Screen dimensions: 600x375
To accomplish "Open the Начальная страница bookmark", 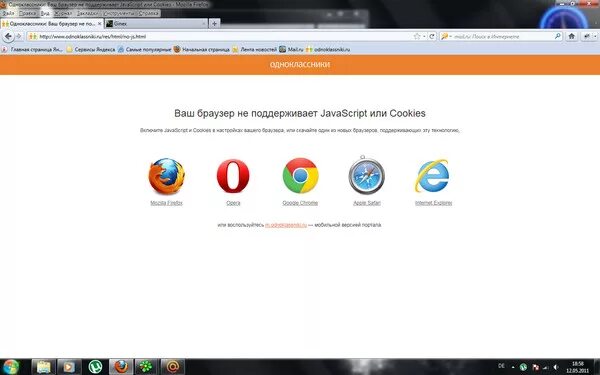I will point(202,49).
